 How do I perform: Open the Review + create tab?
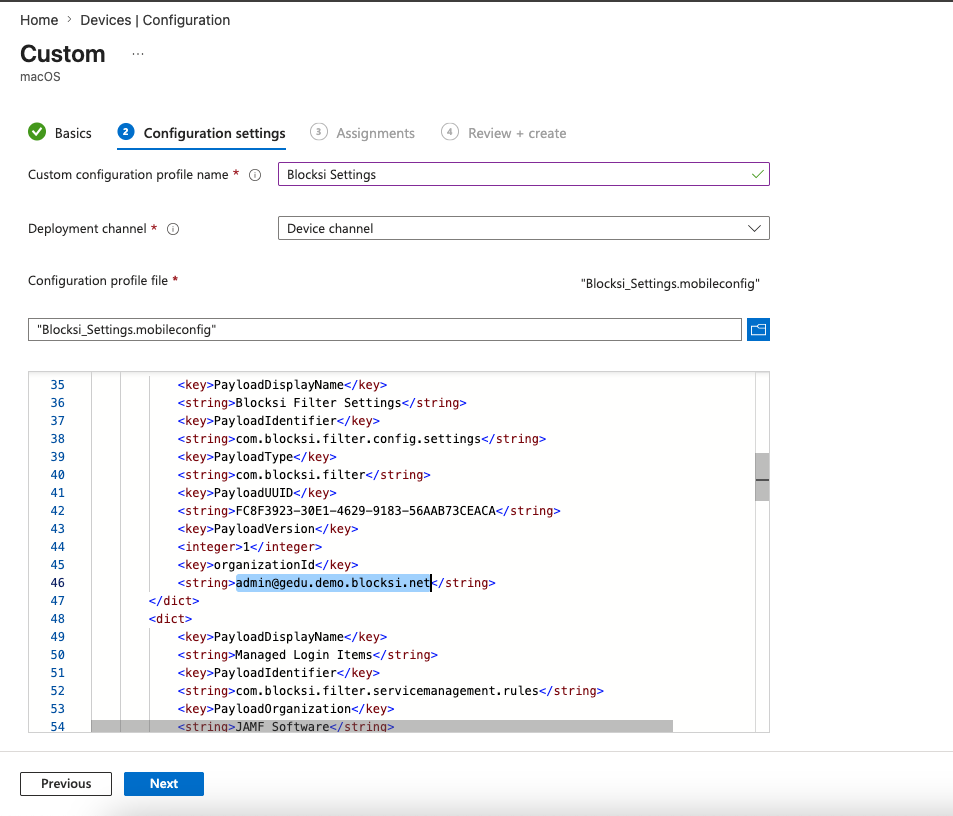517,133
